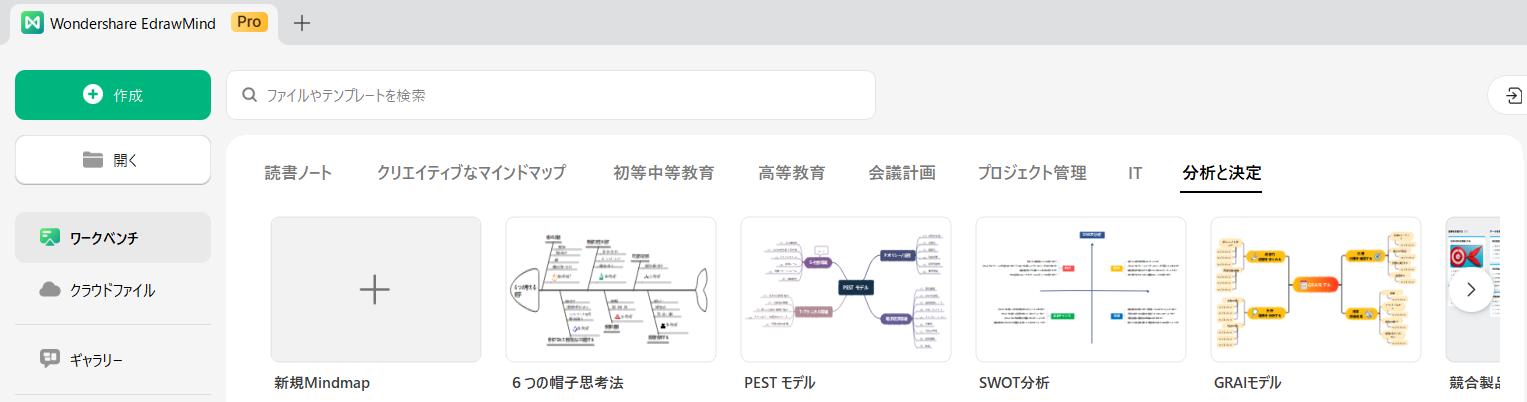Screen dimensions: 1527x402
Task: Focus the ファイルやテンプレートを検索 search field
Action: click(551, 95)
